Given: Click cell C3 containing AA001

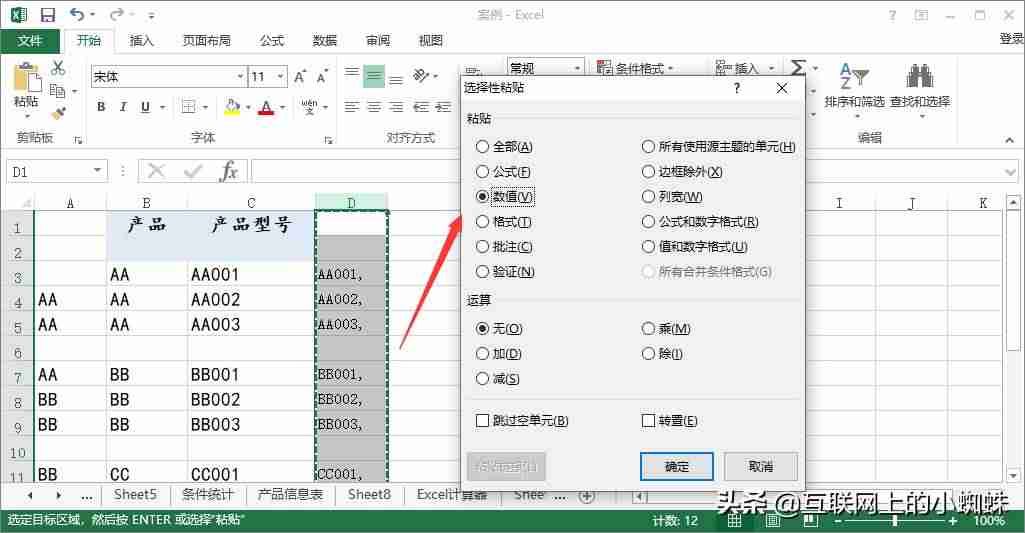Looking at the screenshot, I should (252, 275).
